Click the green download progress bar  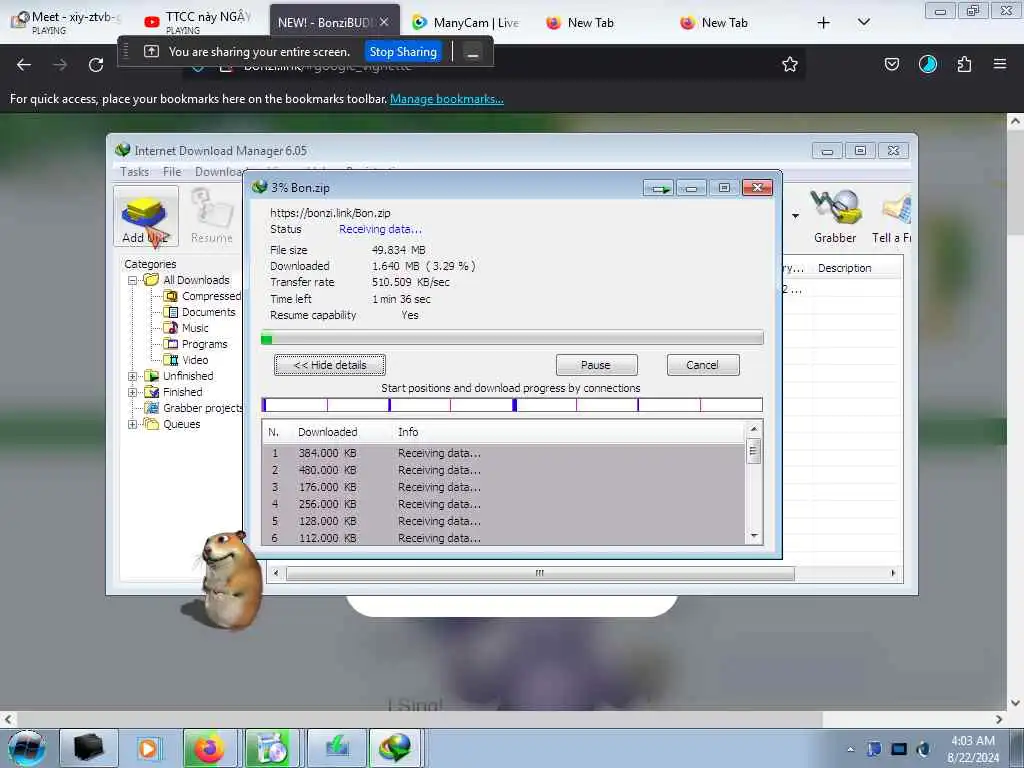point(512,338)
